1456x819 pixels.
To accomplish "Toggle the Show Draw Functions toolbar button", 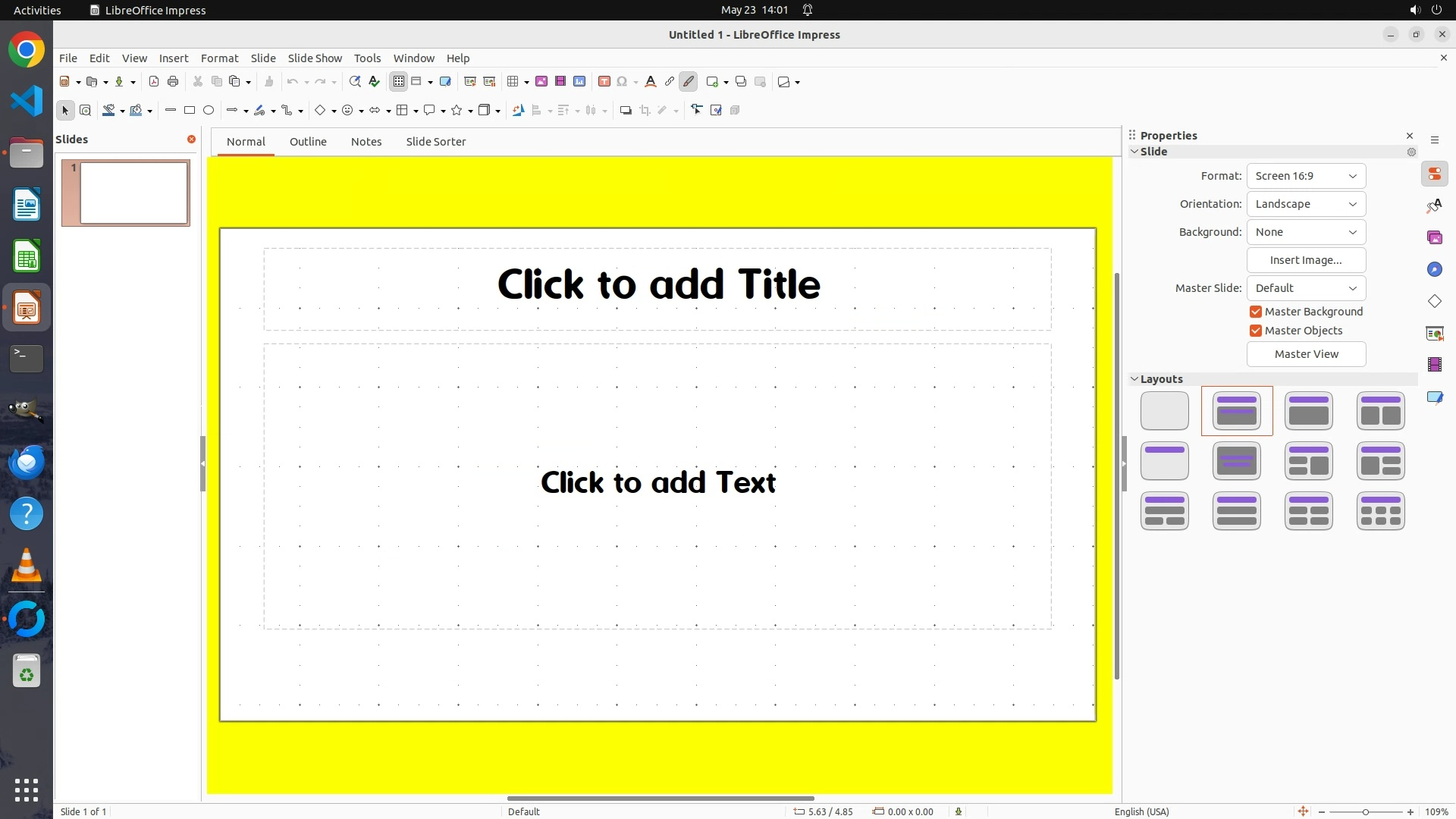I will point(689,82).
